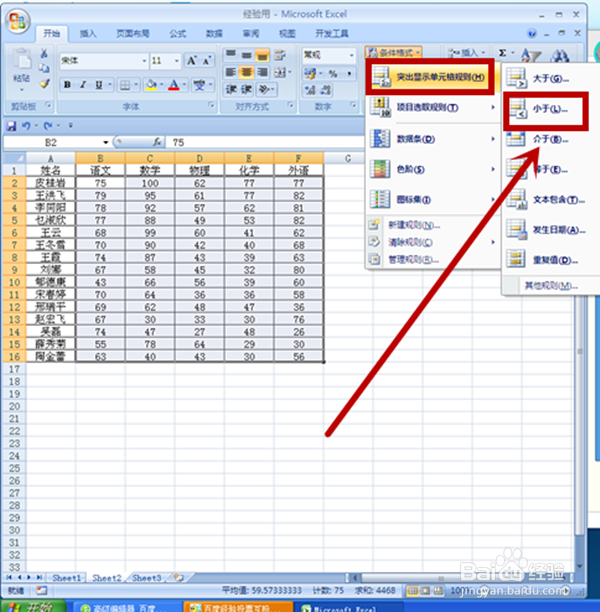The height and width of the screenshot is (612, 600).
Task: Expand the Name Box dropdown arrow
Action: click(105, 142)
